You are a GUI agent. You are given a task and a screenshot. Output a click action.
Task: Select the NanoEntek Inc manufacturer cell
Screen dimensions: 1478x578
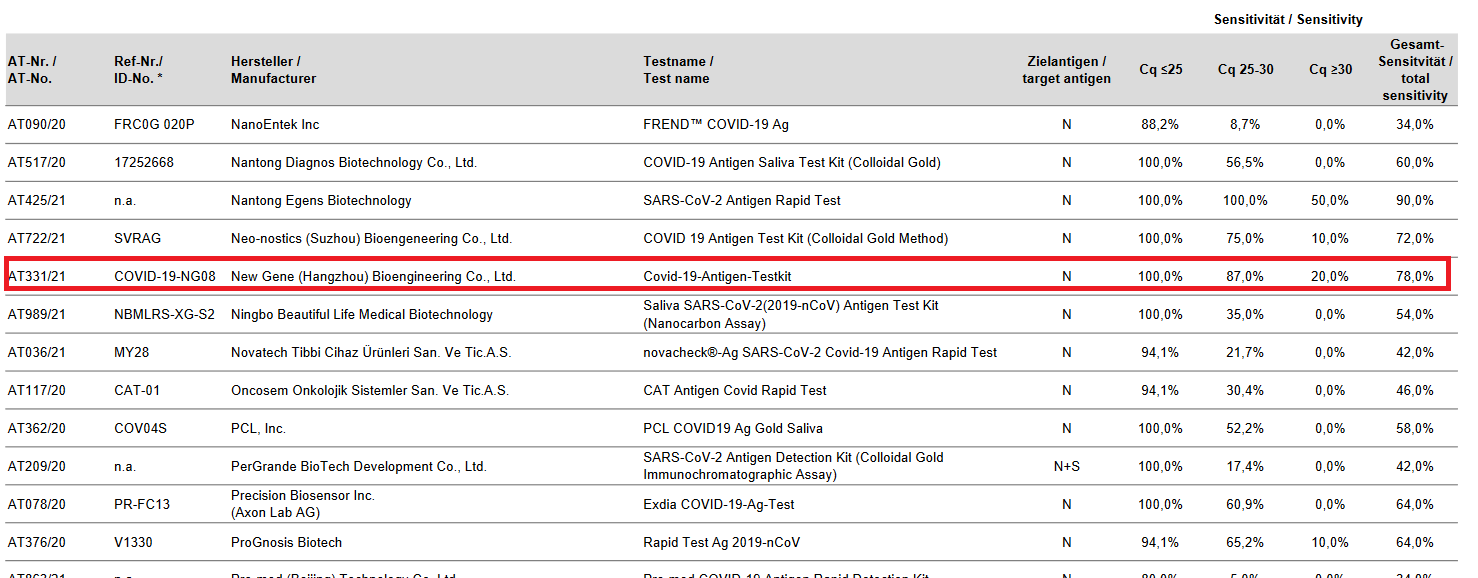(275, 125)
